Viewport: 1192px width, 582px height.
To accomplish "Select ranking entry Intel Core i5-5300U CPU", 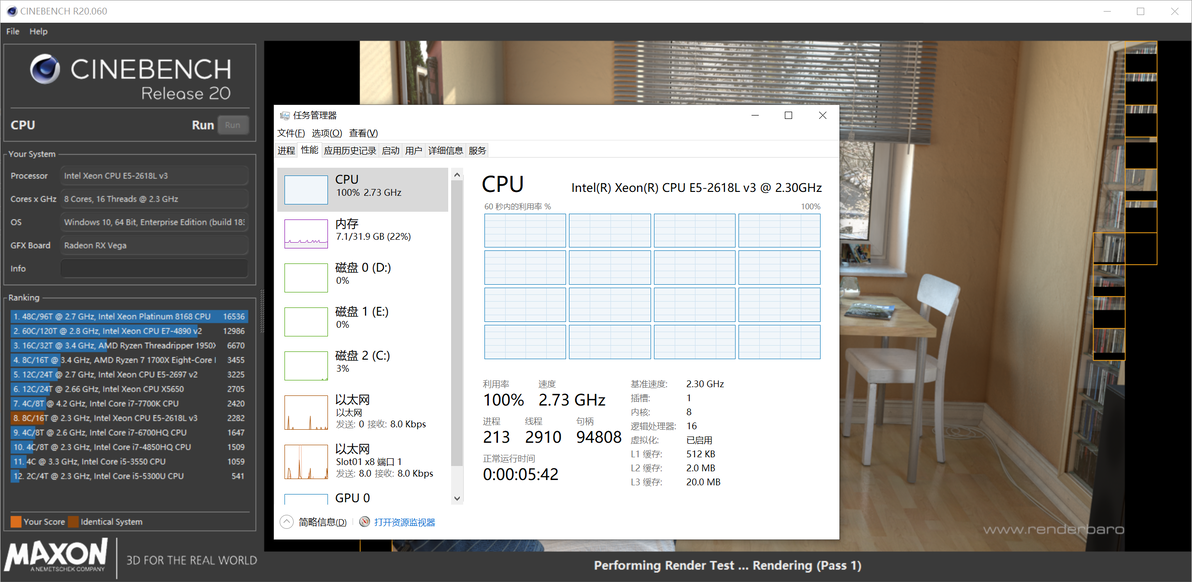I will [129, 476].
